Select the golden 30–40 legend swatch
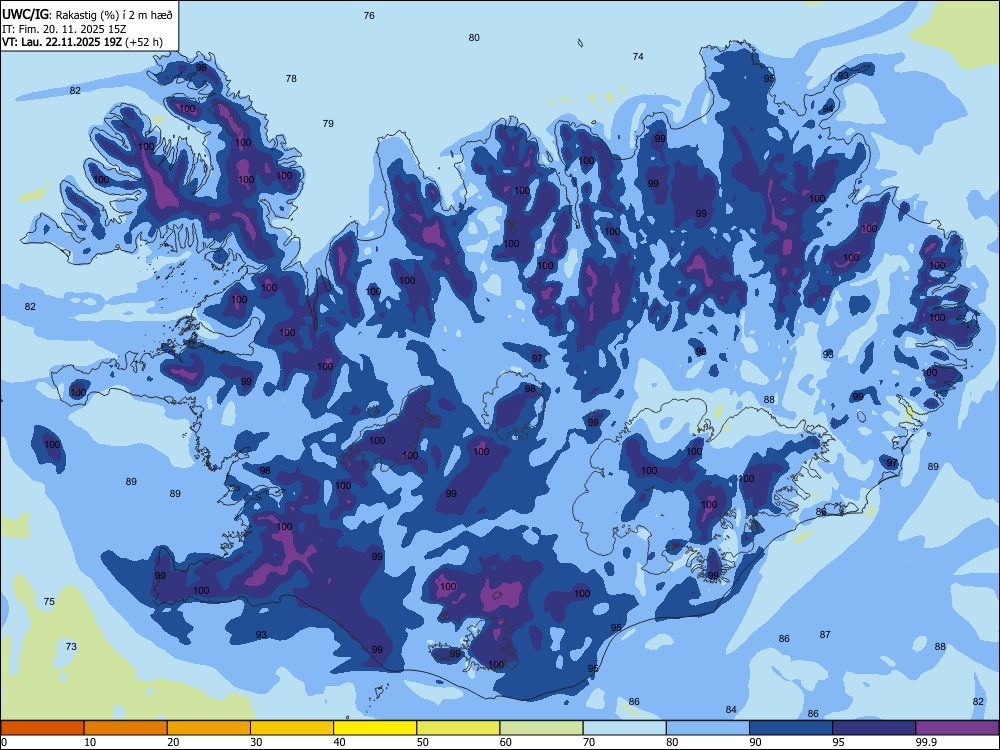The image size is (1000, 750). [x=292, y=728]
